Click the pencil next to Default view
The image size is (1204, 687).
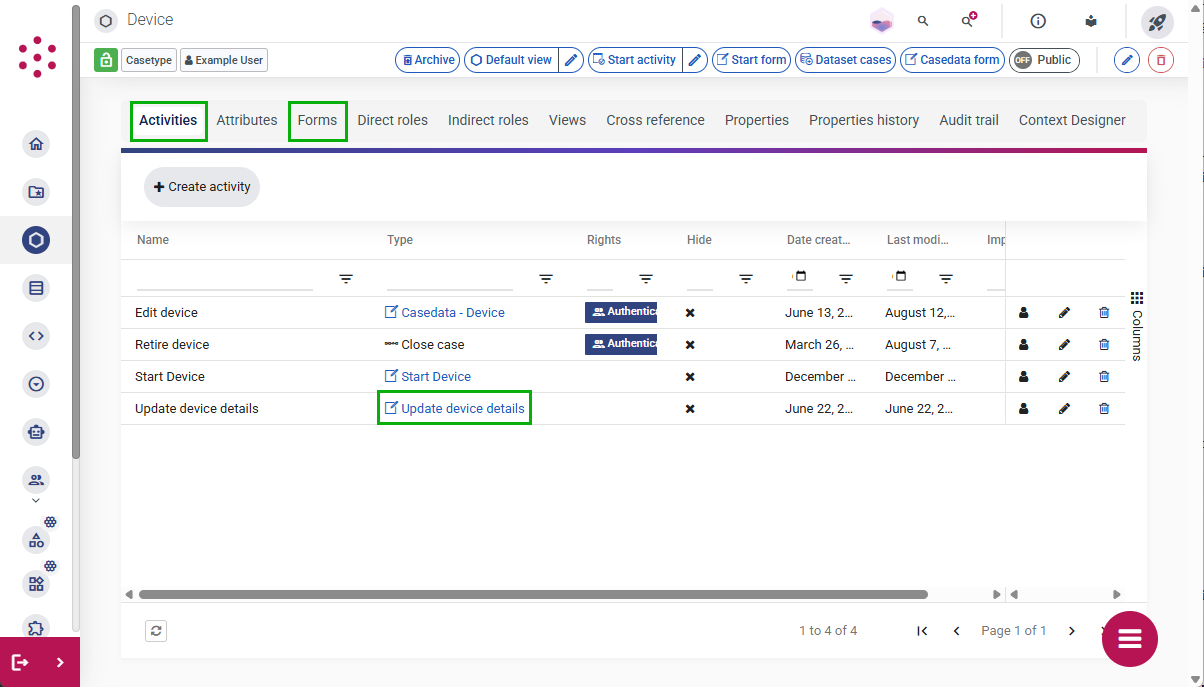(x=571, y=60)
